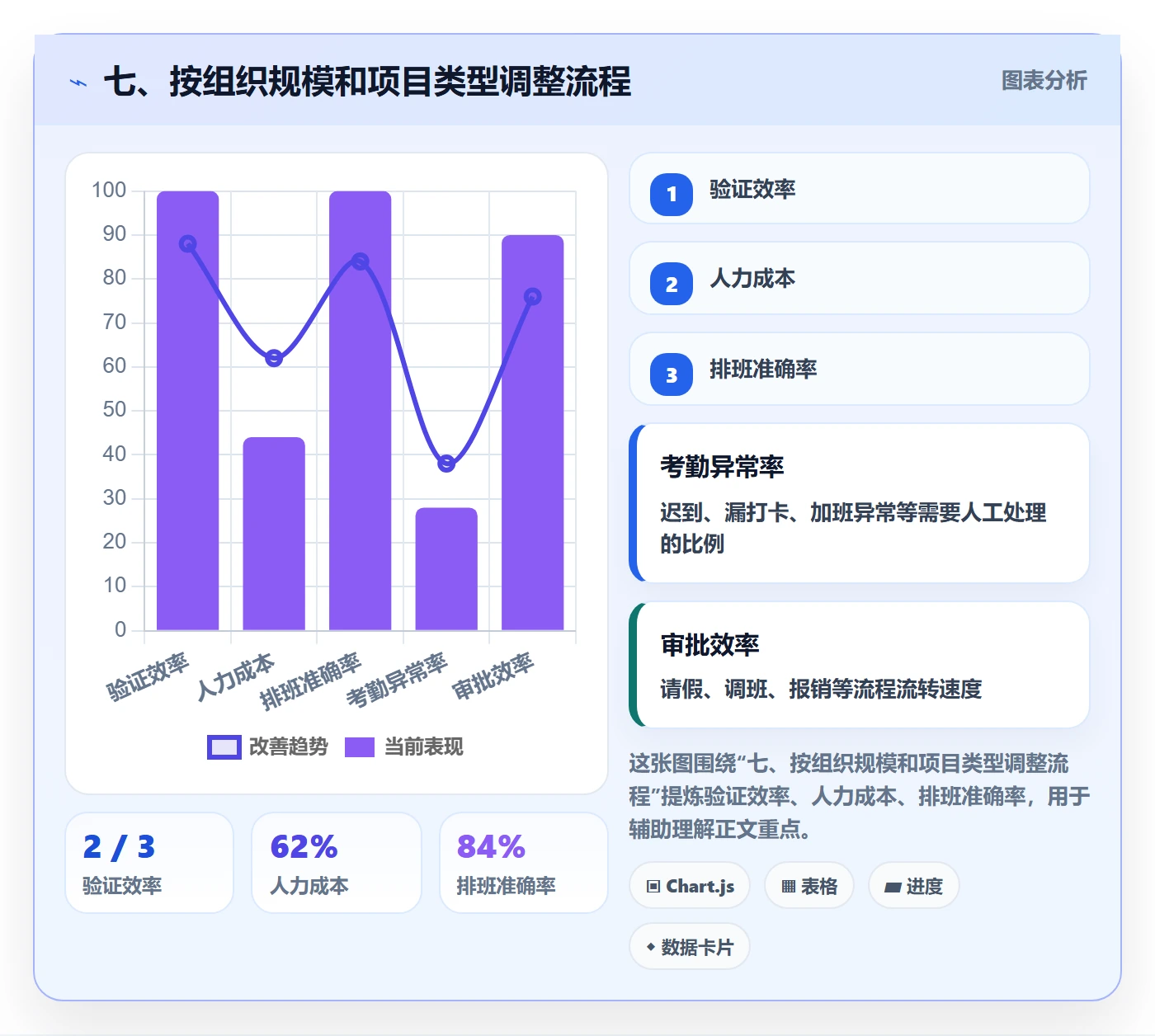This screenshot has width=1155, height=1036.
Task: Select the 考勤异常率 bar in the chart
Action: coord(446,569)
